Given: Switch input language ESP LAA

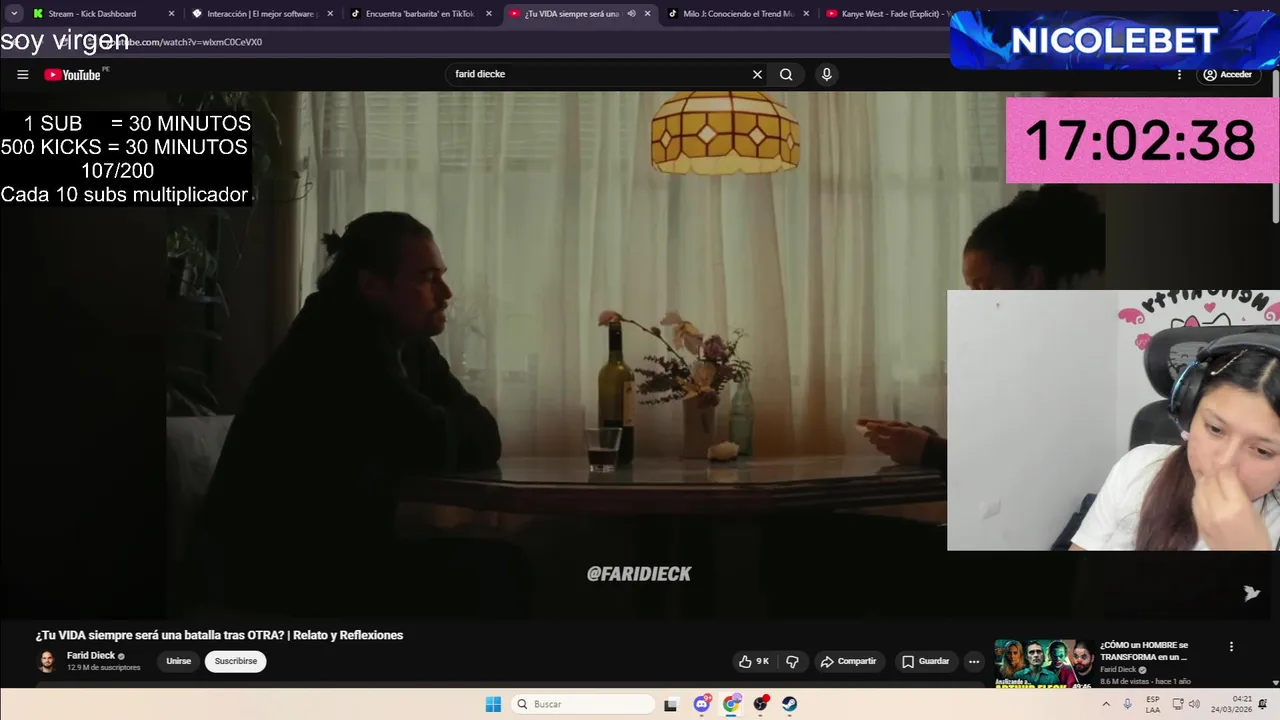Looking at the screenshot, I should click(x=1153, y=704).
